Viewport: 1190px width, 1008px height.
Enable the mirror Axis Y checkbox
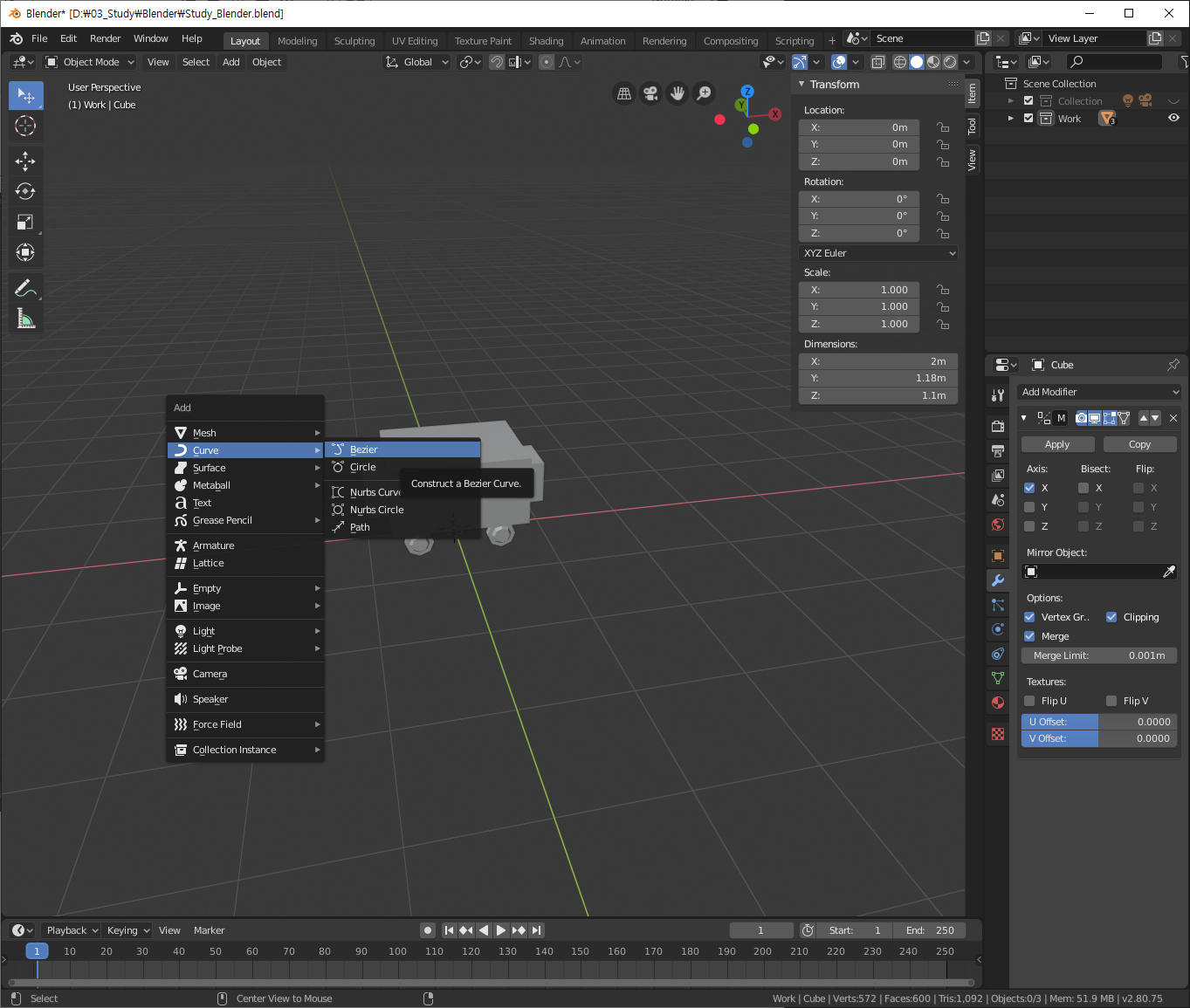(x=1029, y=507)
